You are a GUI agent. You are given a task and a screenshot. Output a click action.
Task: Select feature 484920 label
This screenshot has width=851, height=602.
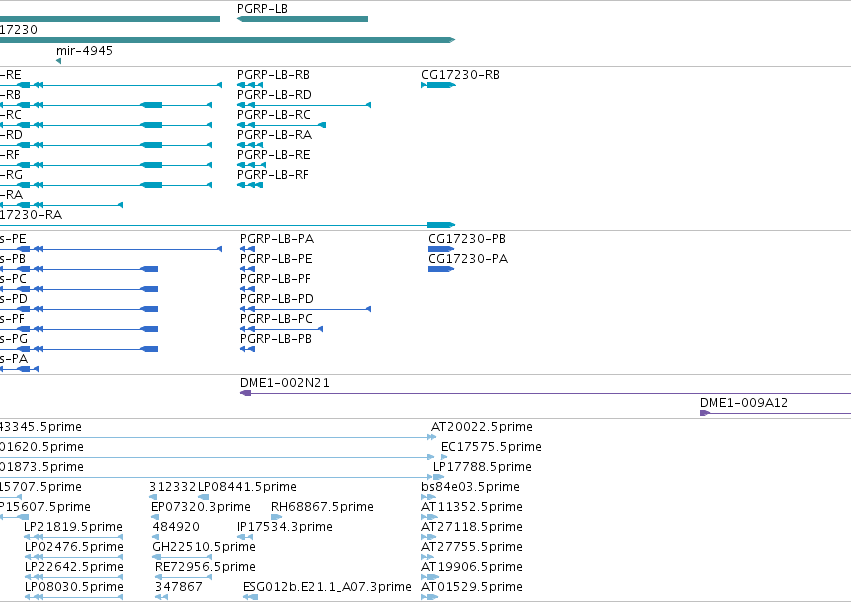(176, 527)
